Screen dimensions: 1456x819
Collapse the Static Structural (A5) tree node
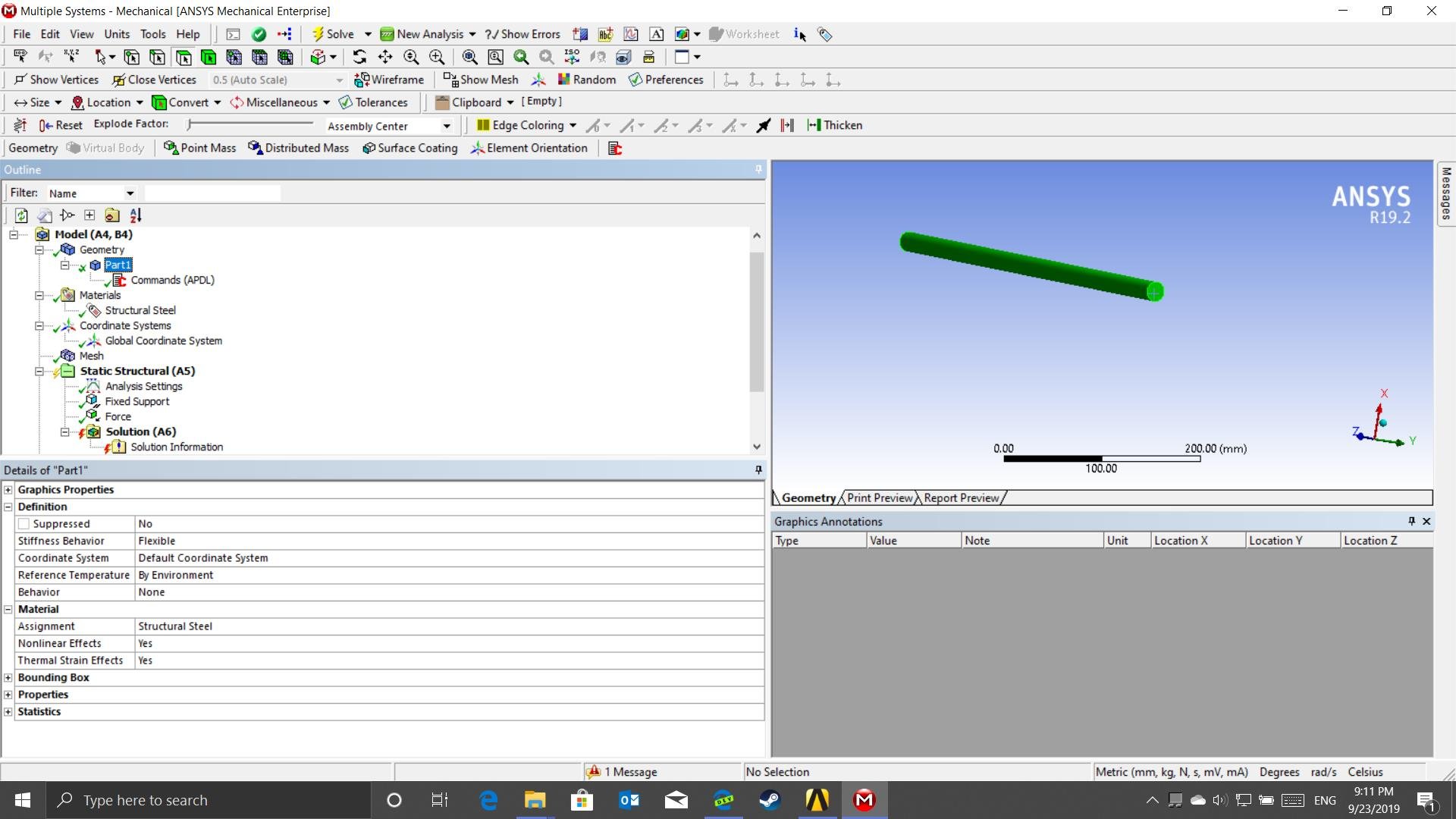(x=39, y=371)
